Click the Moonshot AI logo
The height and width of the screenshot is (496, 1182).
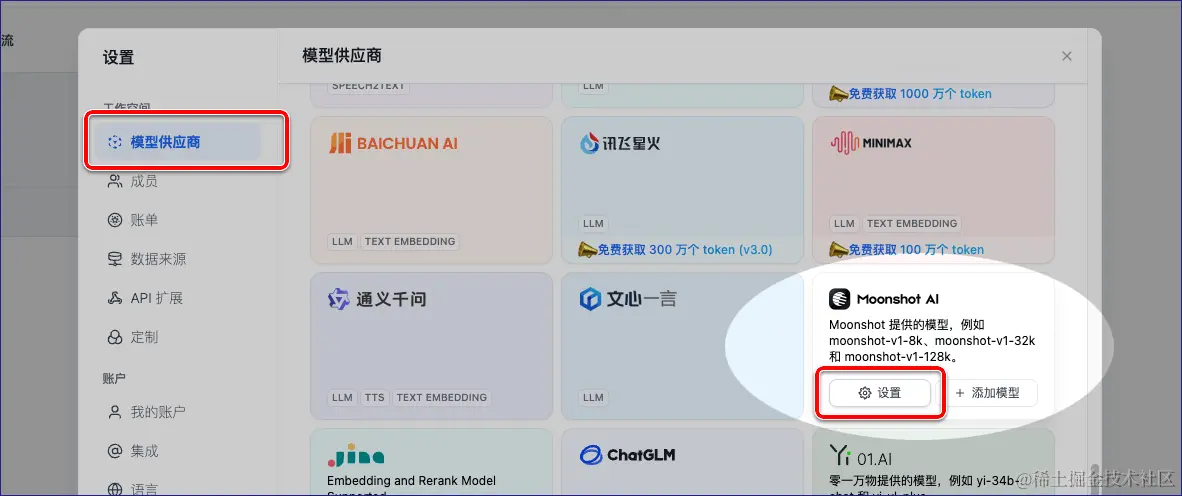point(883,299)
